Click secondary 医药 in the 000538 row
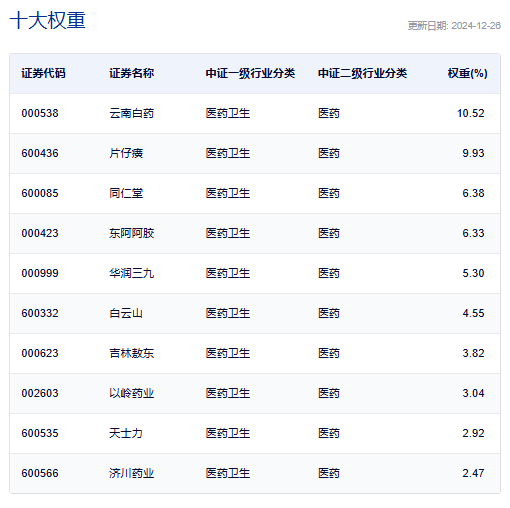The height and width of the screenshot is (508, 510). pos(329,113)
